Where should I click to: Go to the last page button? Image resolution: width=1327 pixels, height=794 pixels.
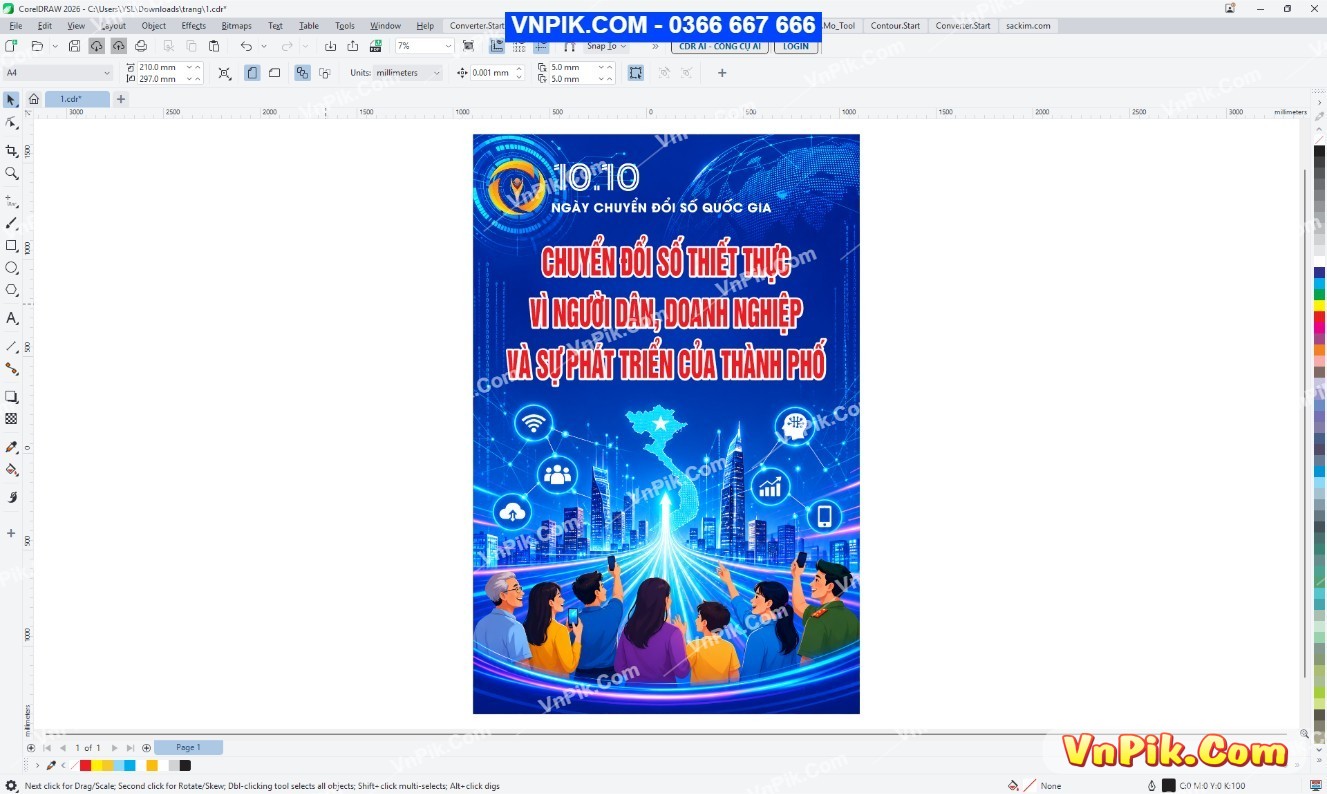(x=130, y=748)
